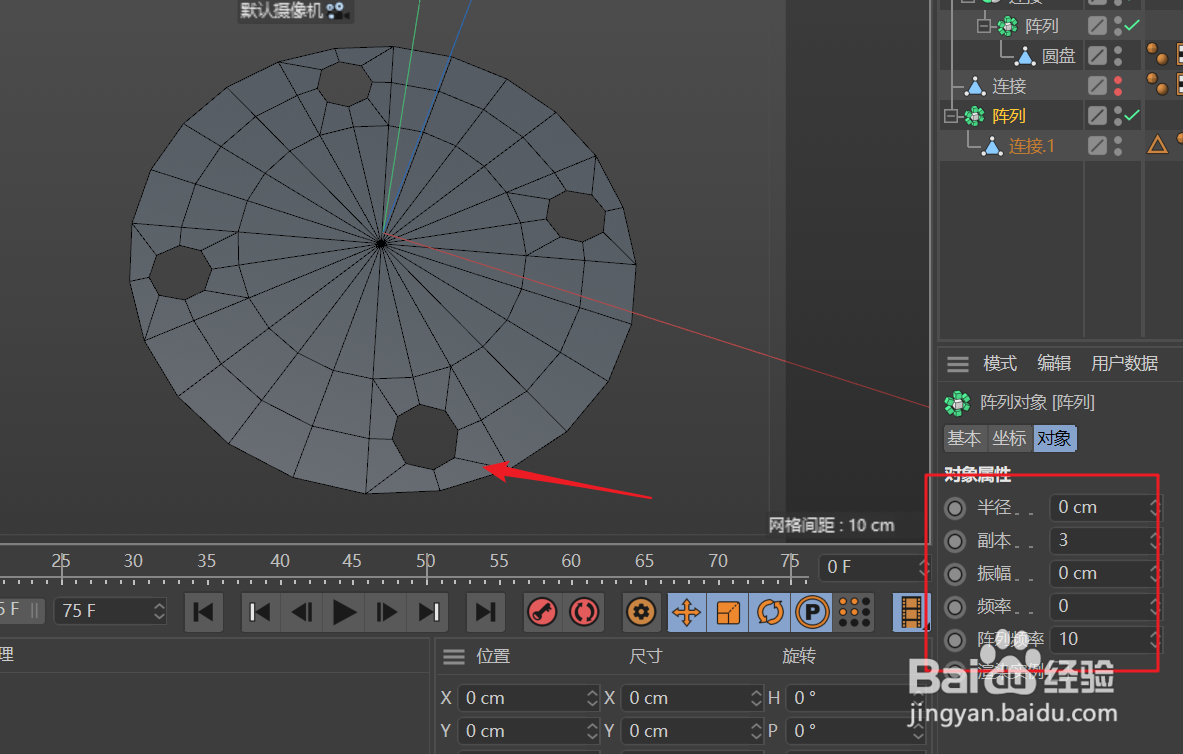Toggle rotation keying icon

(770, 612)
